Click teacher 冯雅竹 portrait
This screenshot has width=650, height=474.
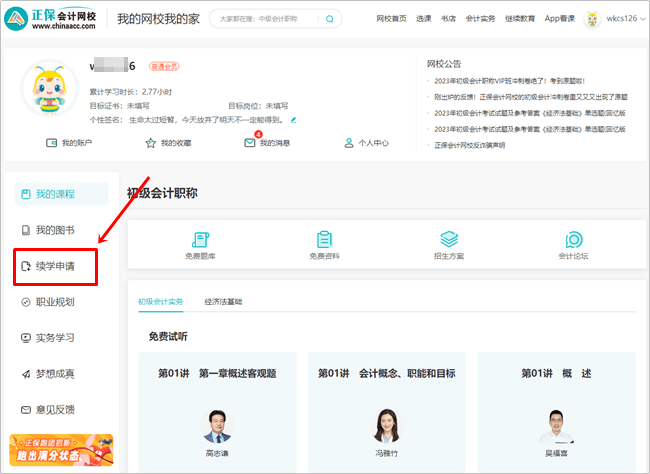tap(387, 426)
